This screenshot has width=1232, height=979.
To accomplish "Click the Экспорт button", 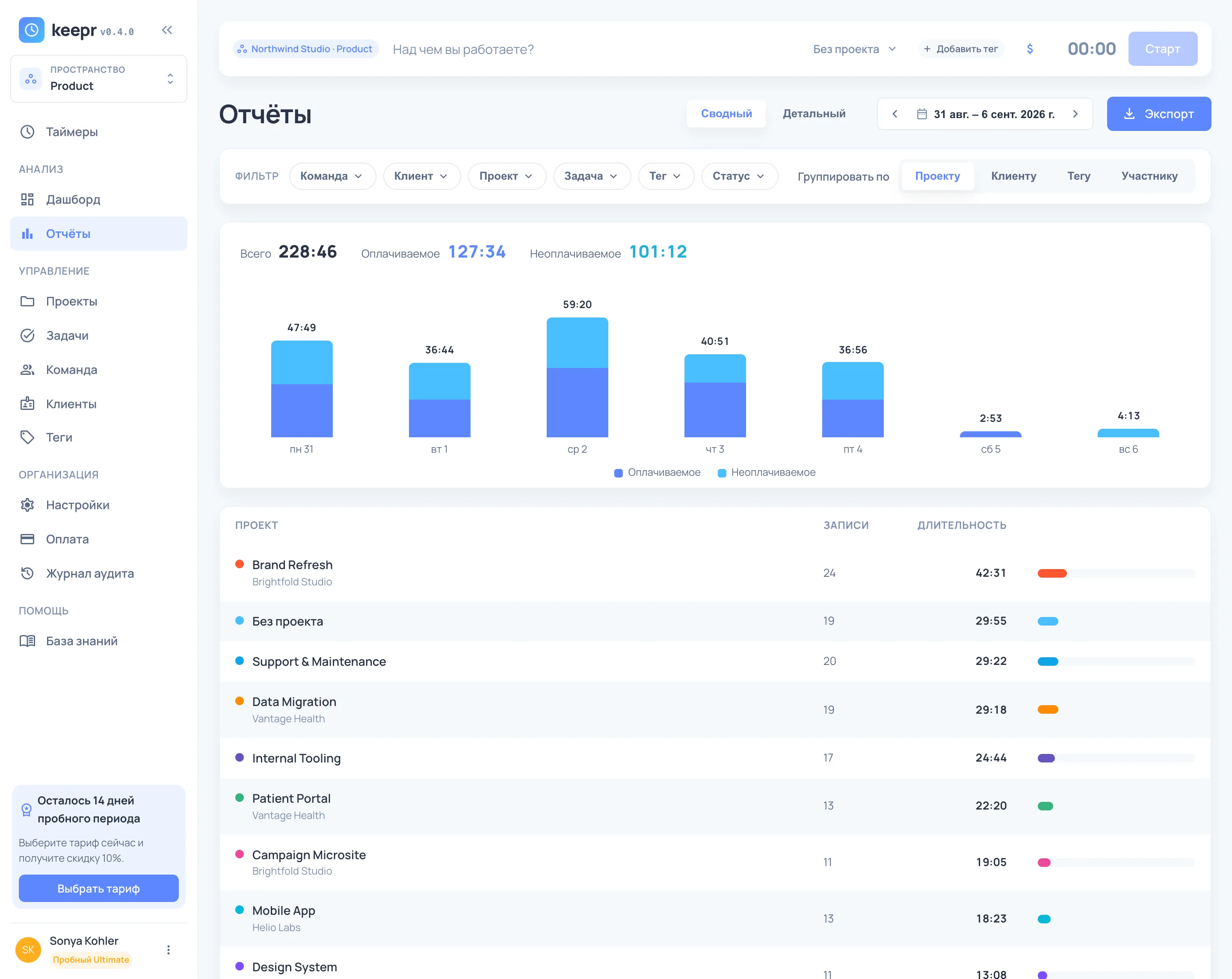I will click(x=1158, y=114).
